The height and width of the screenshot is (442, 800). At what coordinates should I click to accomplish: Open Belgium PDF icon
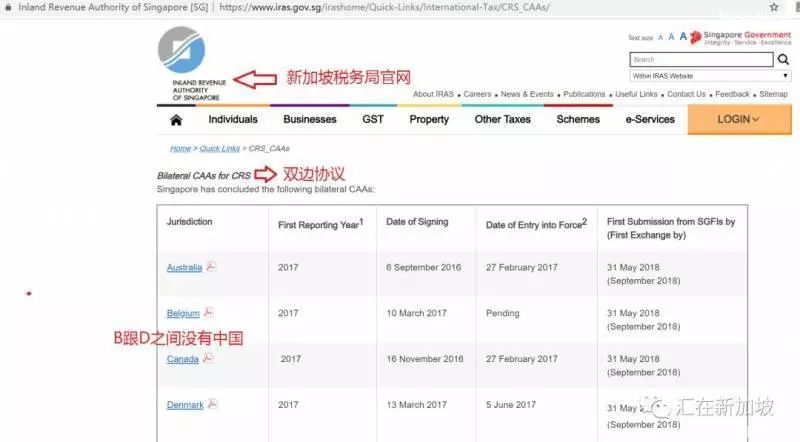click(208, 312)
